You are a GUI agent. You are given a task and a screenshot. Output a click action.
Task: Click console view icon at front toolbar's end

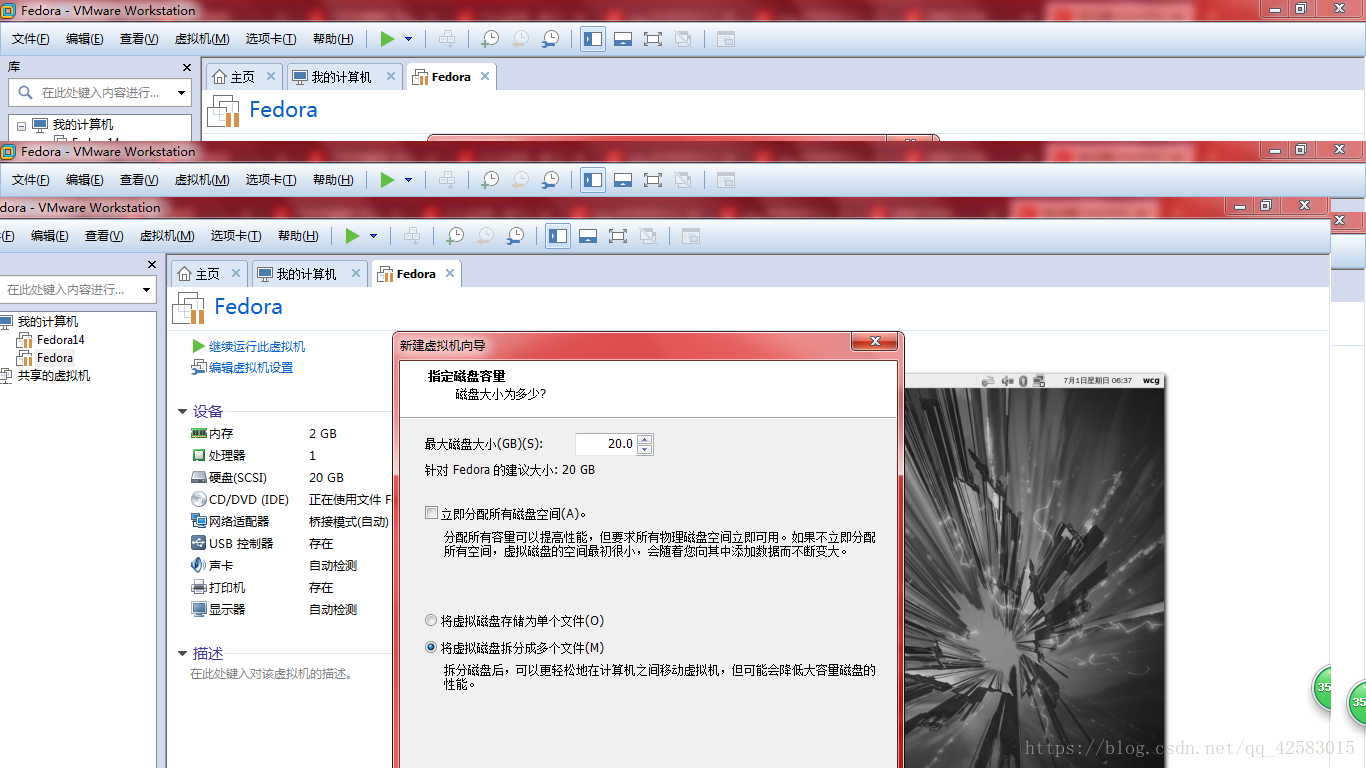691,236
